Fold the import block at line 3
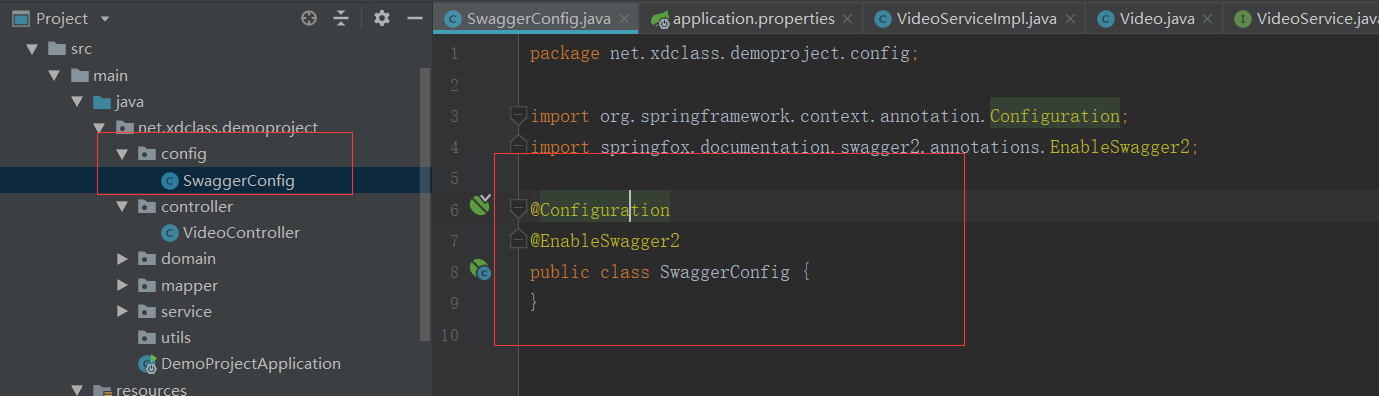The height and width of the screenshot is (396, 1379). [x=517, y=116]
